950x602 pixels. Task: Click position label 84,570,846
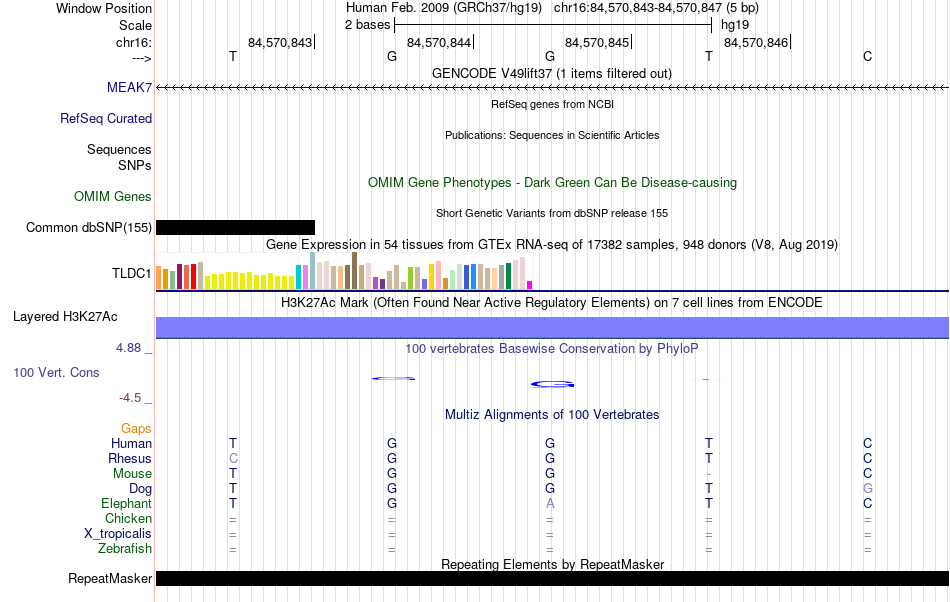coord(756,42)
